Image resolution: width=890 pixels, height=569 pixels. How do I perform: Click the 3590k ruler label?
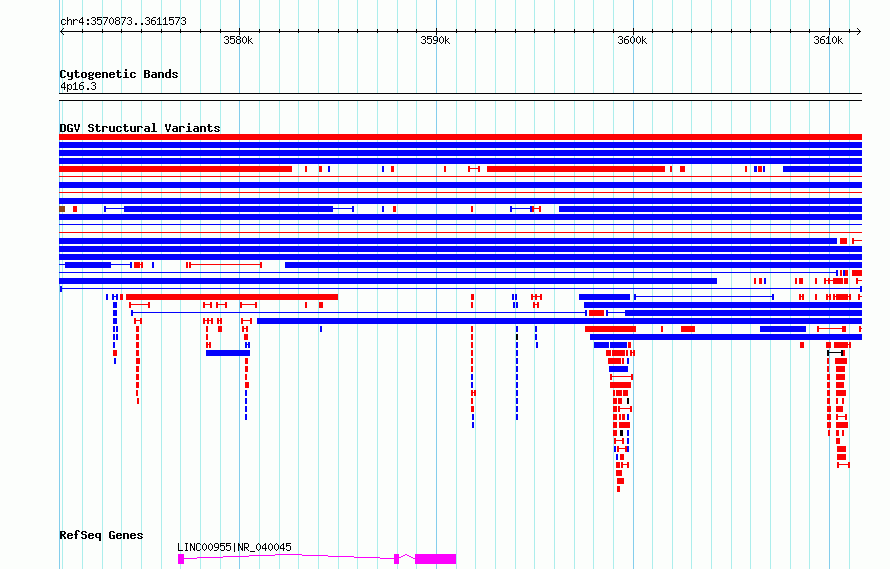click(435, 40)
